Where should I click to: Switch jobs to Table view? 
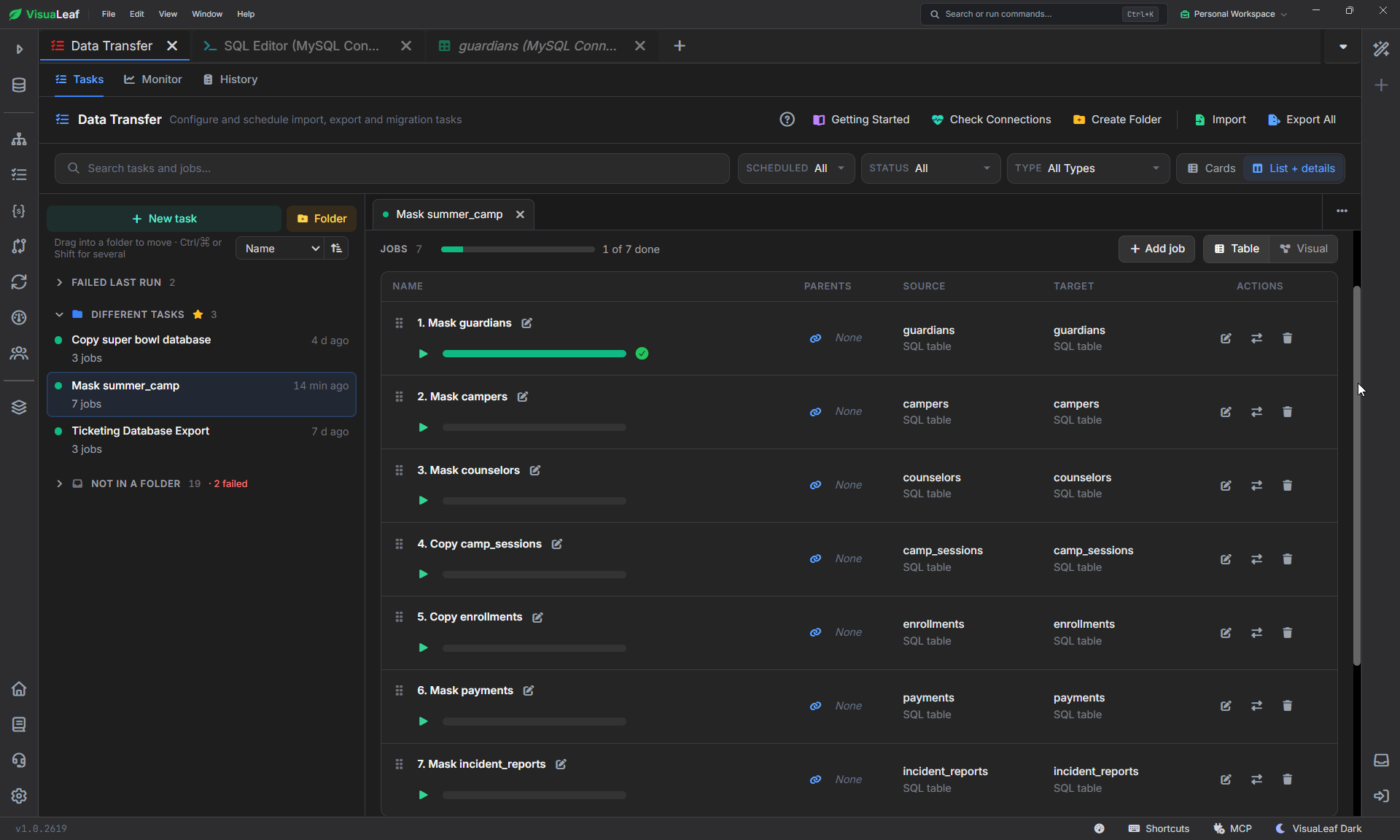pos(1237,249)
